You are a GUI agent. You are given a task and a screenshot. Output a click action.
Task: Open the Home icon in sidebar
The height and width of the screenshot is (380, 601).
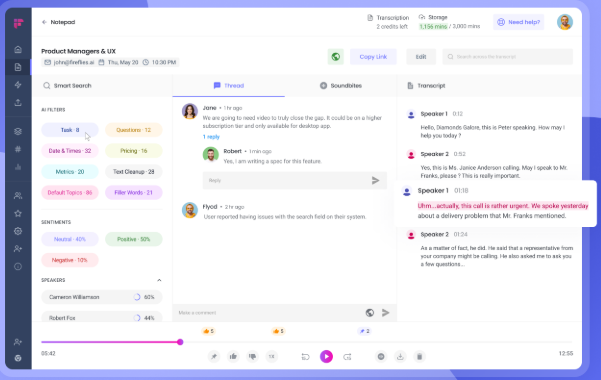point(18,49)
